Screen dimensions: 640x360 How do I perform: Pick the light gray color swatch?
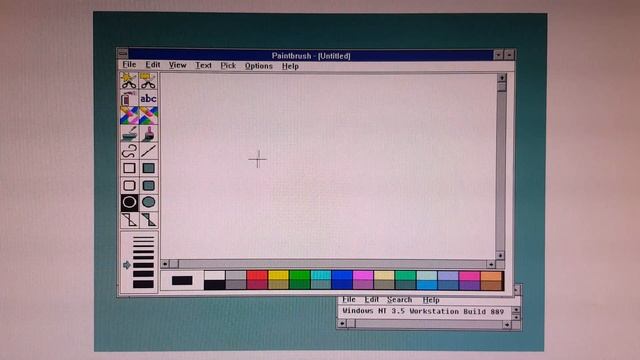coord(236,276)
